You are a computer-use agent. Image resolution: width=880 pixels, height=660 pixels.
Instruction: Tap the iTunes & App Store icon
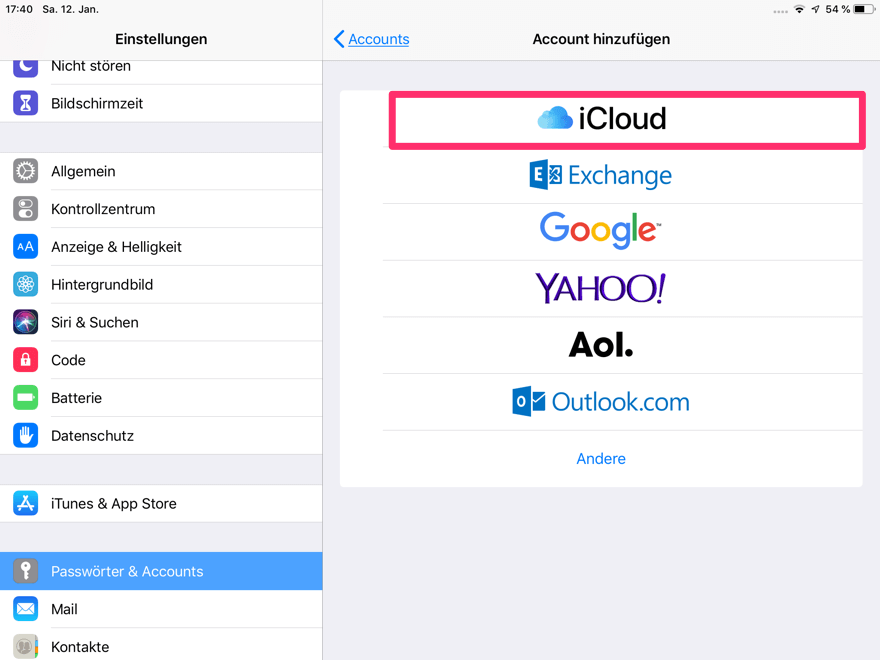pos(26,504)
